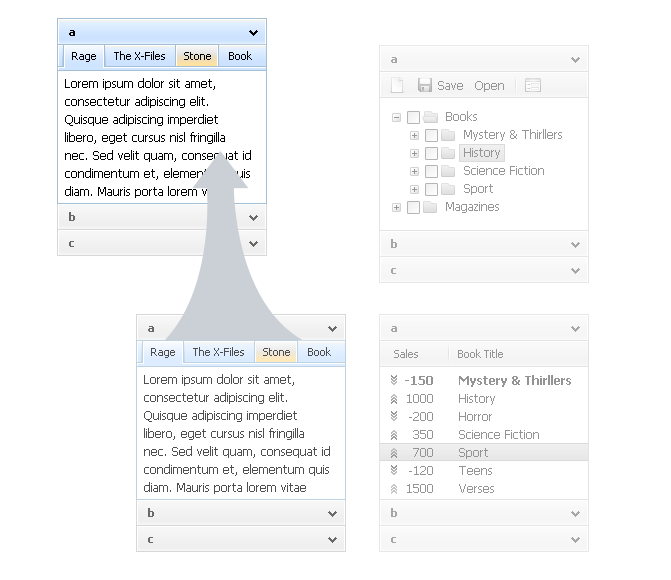This screenshot has width=671, height=580.
Task: Click the down-arrow icon on the Teens row
Action: [394, 471]
